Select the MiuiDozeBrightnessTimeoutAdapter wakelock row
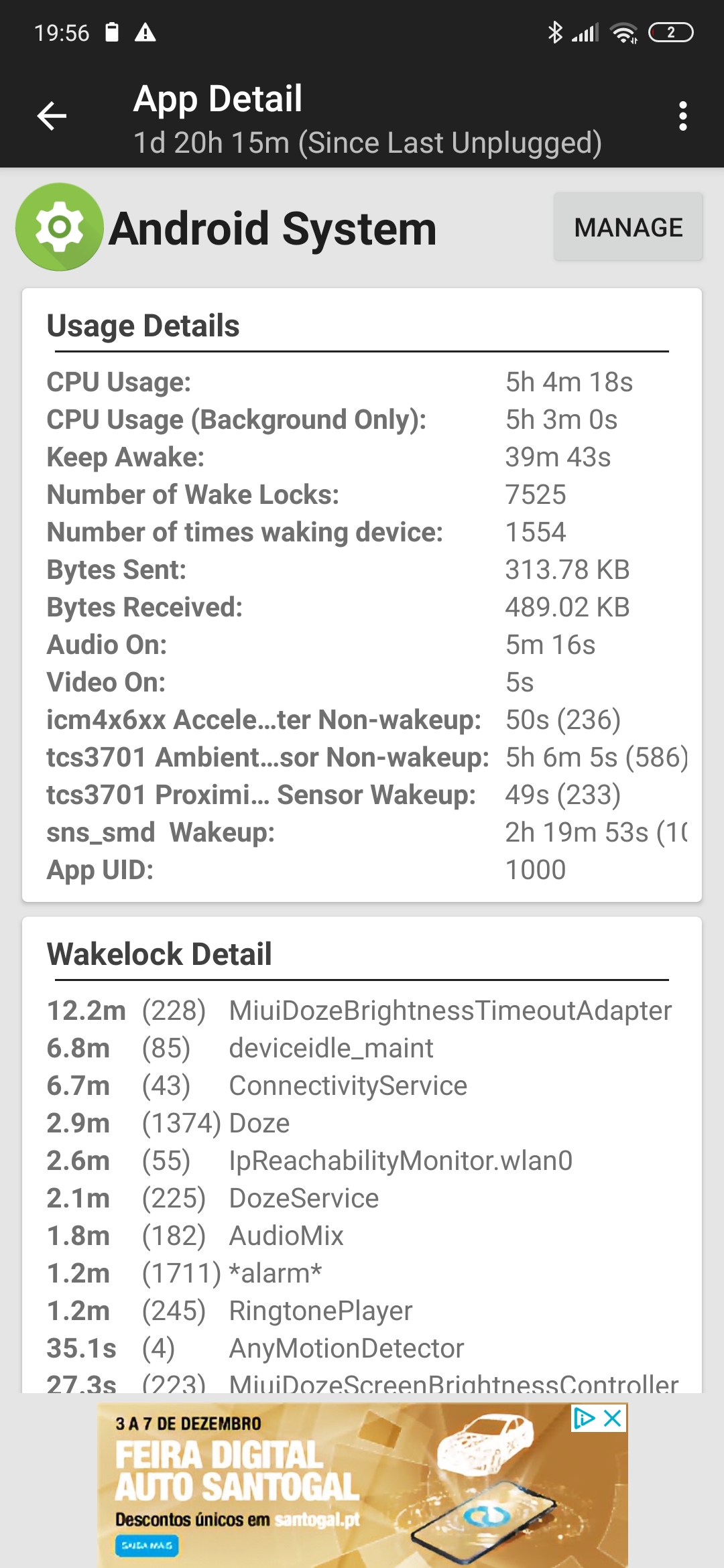724x1568 pixels. (359, 1010)
